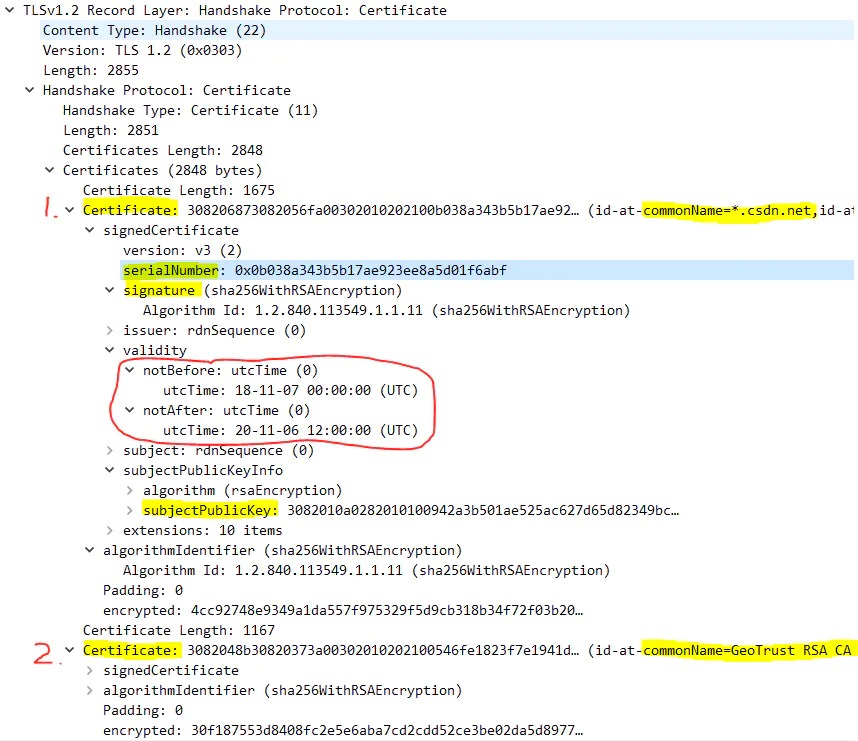Collapse the Handshake Protocol: Certificate node
The height and width of the screenshot is (741, 858).
coord(30,90)
